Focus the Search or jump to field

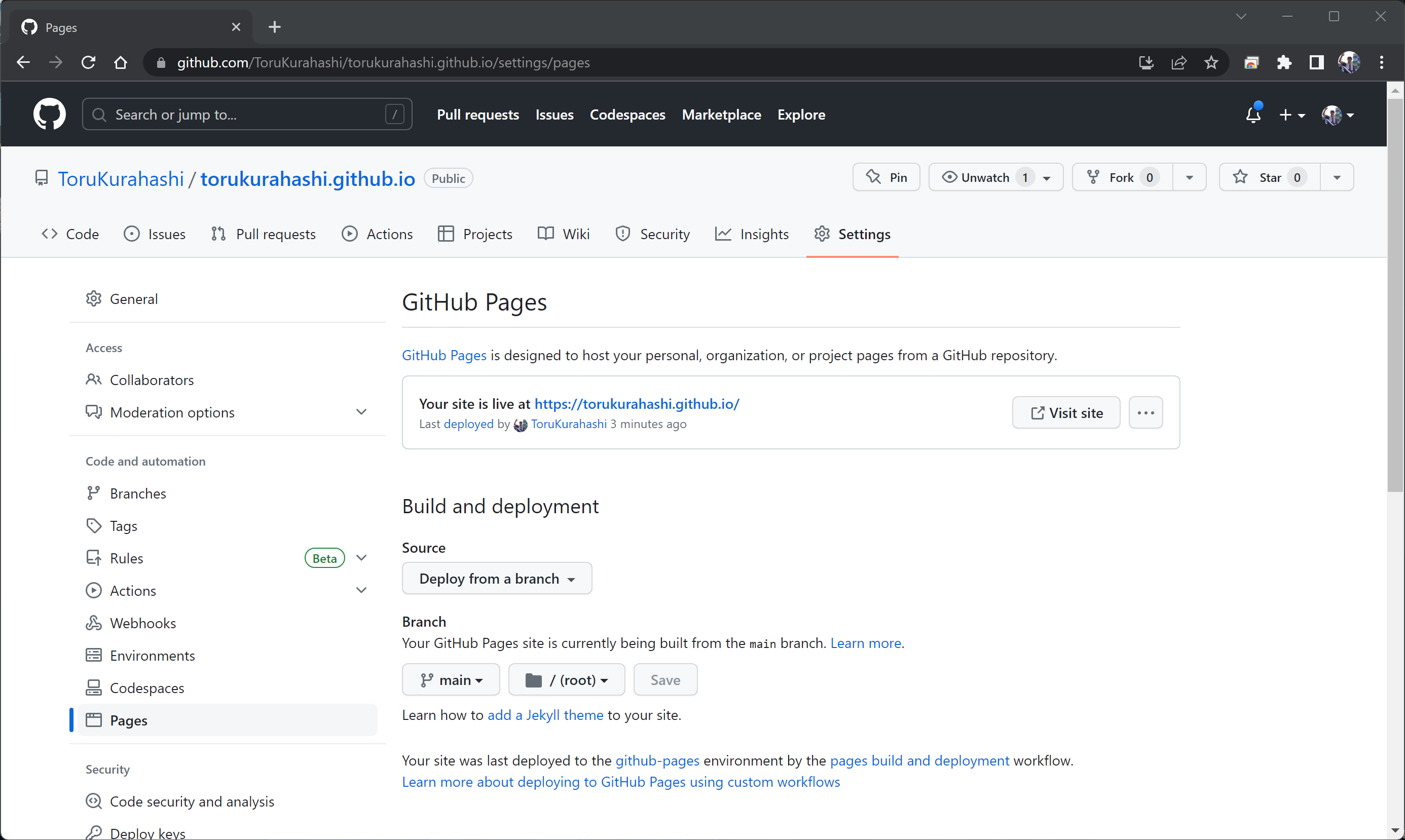[247, 114]
